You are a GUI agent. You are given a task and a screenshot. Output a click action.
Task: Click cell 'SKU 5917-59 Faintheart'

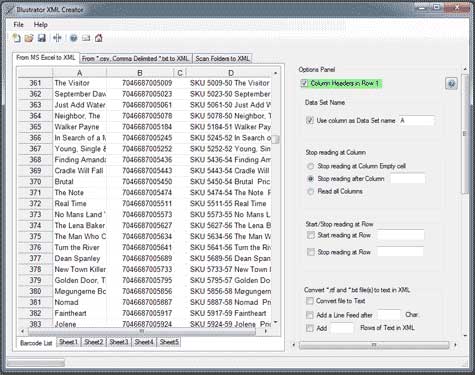point(229,313)
